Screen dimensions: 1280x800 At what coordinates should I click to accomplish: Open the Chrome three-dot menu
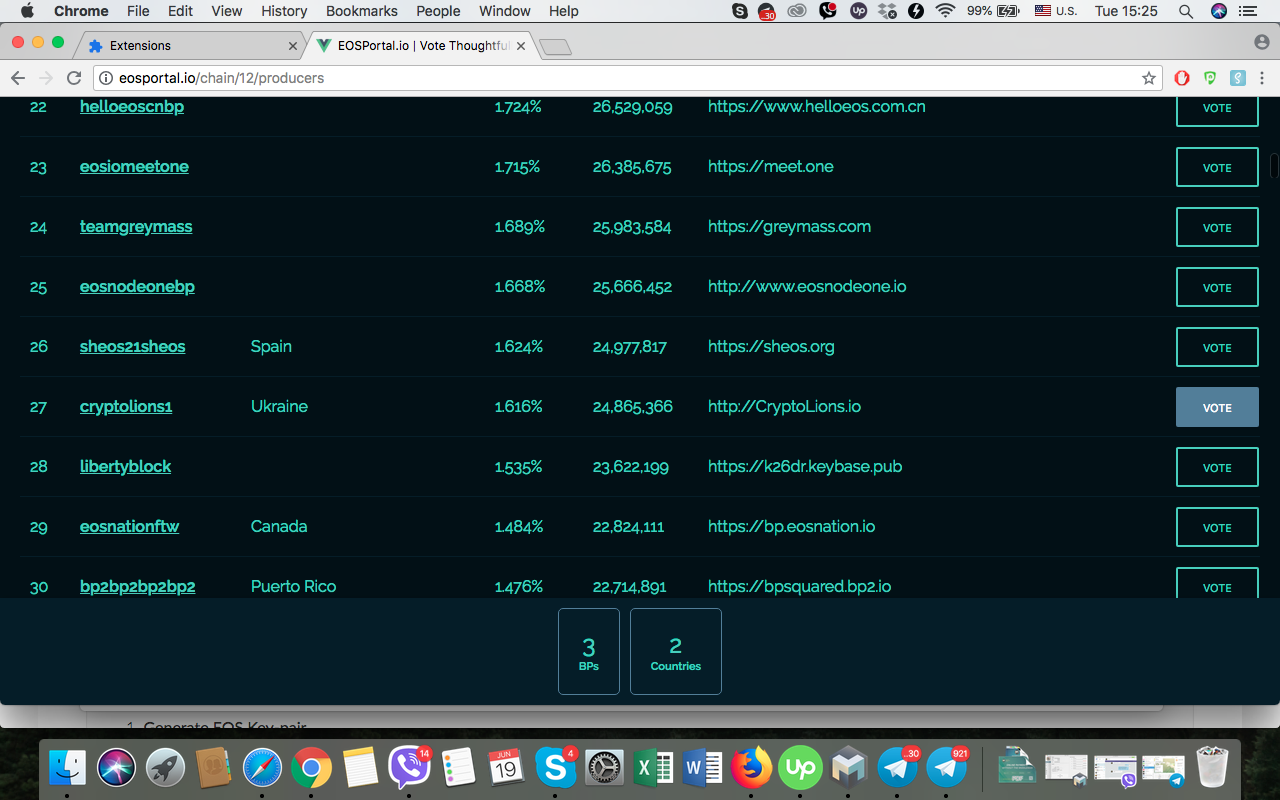(1264, 78)
